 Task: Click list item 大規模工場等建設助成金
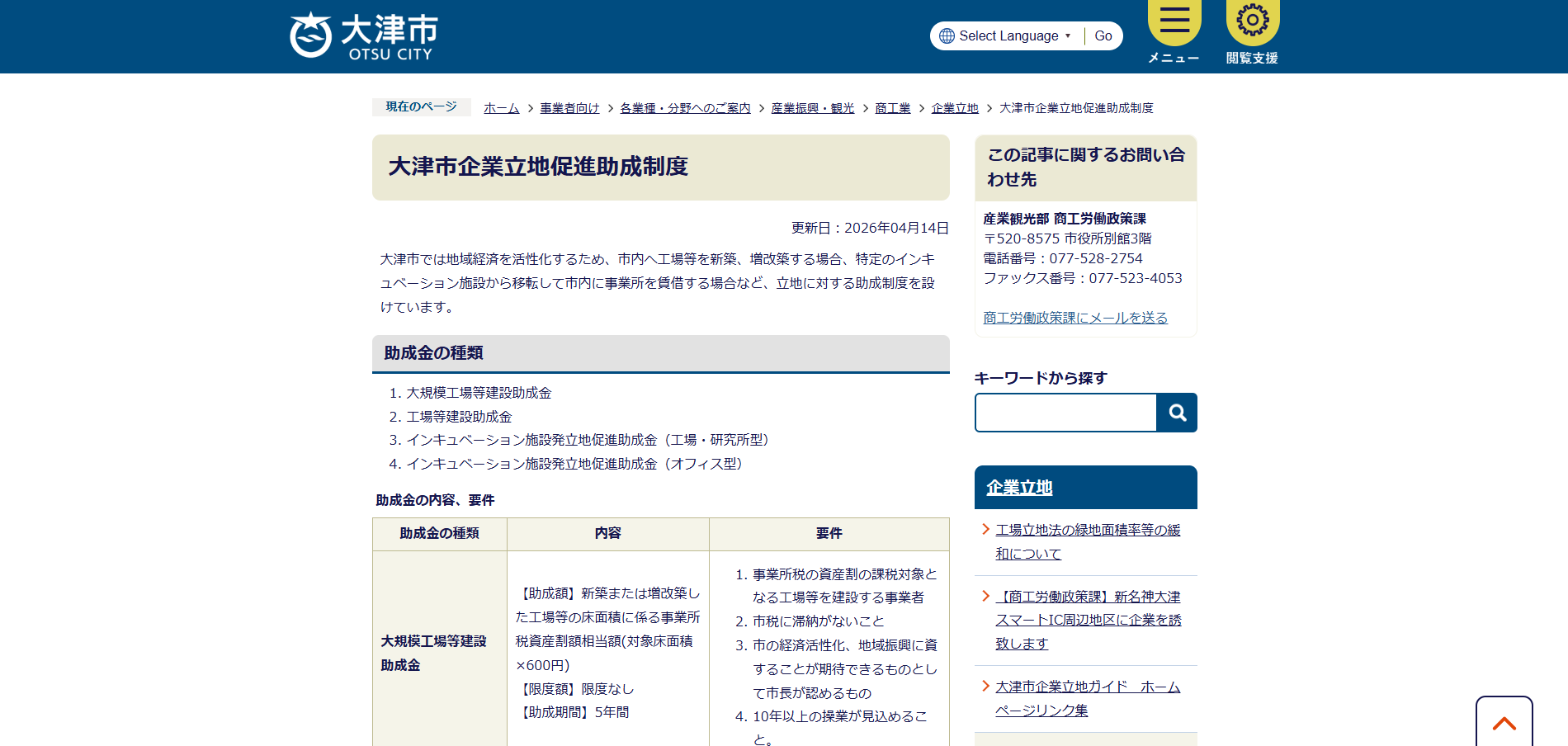(479, 393)
